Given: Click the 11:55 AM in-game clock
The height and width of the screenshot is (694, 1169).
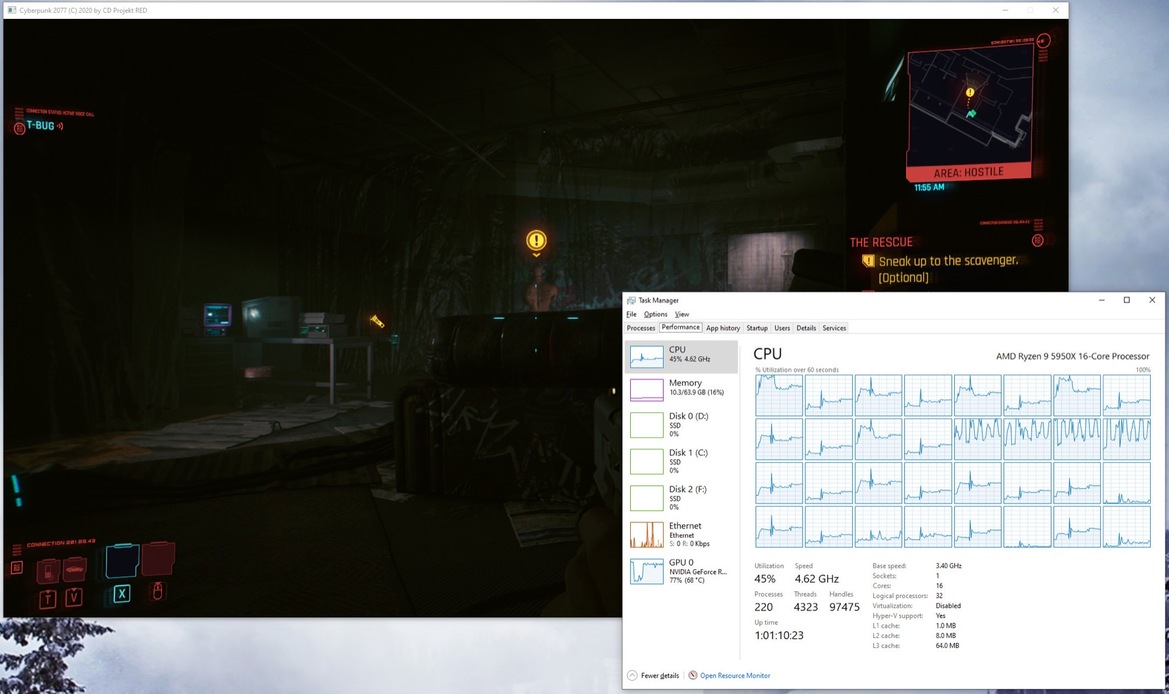Looking at the screenshot, I should coord(930,187).
